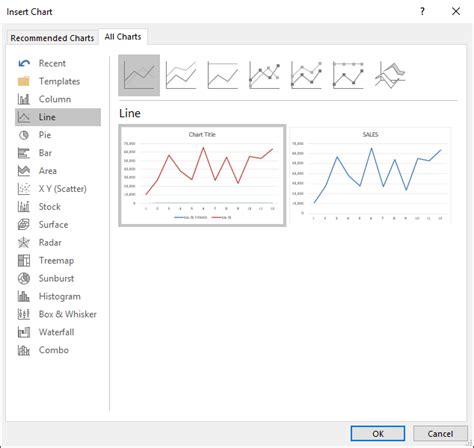Click the Cancel button
Screen dimensions: 474x448
440,434
